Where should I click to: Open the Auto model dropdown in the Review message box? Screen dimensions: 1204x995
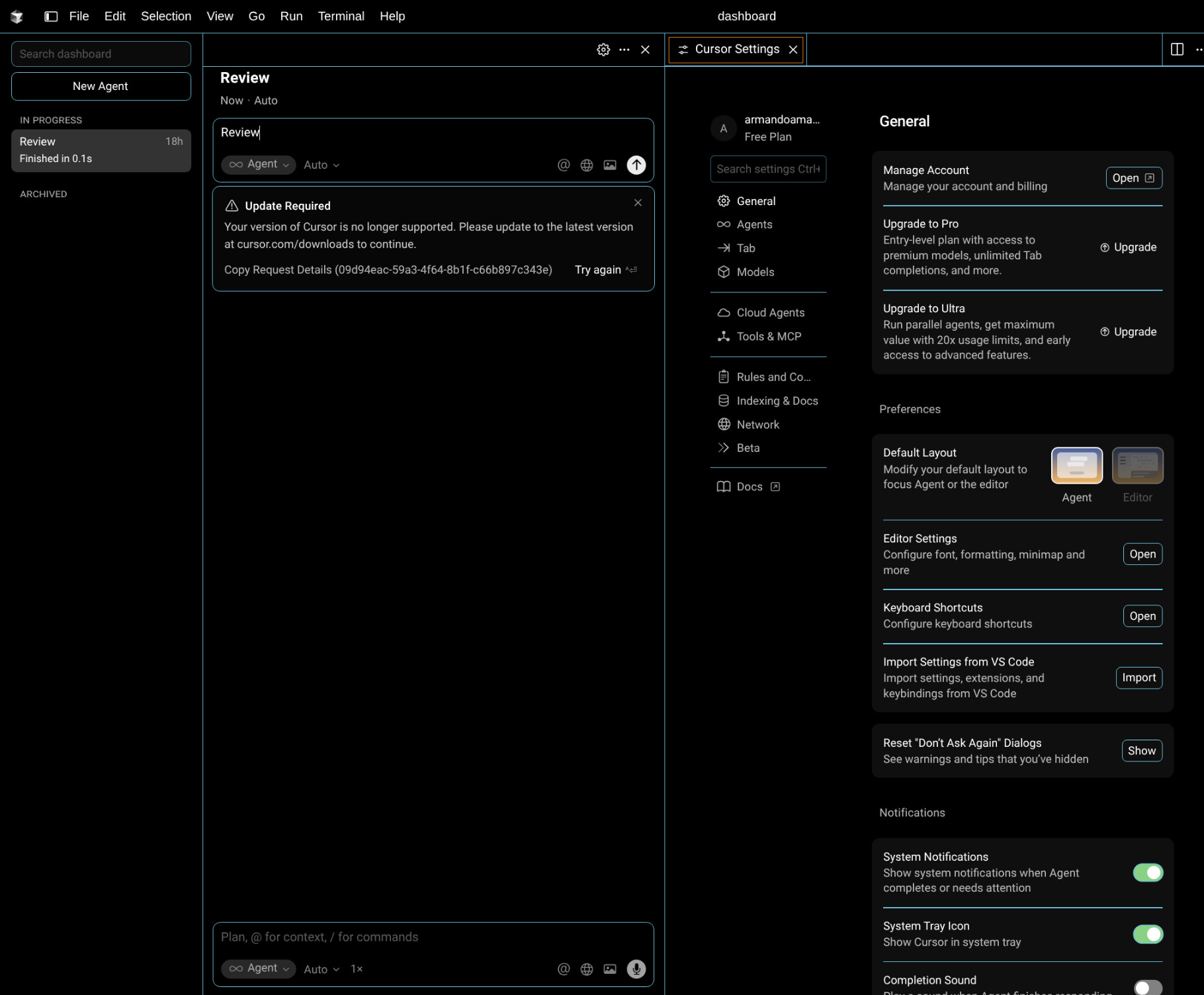(322, 165)
